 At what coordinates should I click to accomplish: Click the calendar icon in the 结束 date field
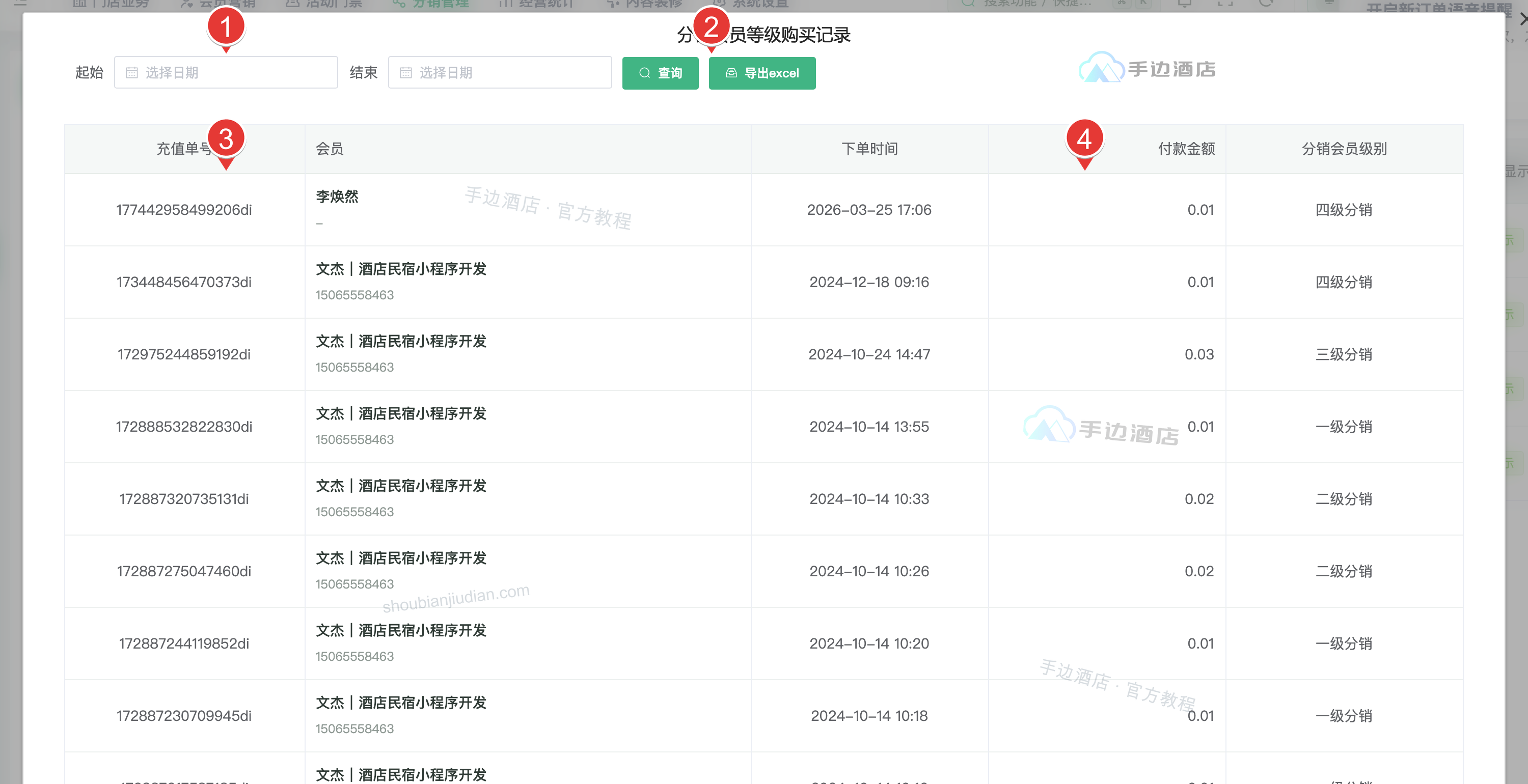tap(406, 72)
